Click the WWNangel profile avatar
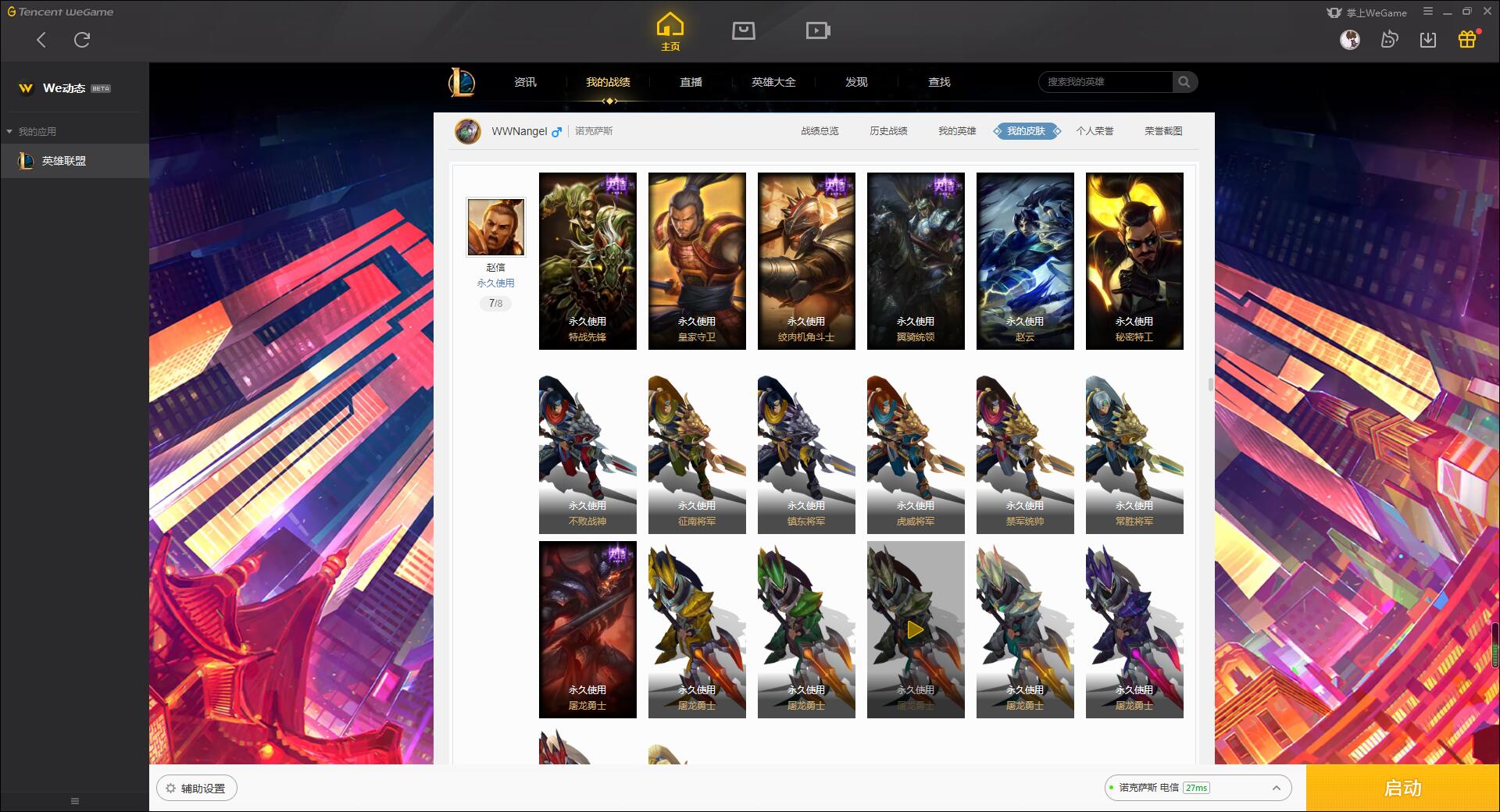1500x812 pixels. click(x=468, y=131)
